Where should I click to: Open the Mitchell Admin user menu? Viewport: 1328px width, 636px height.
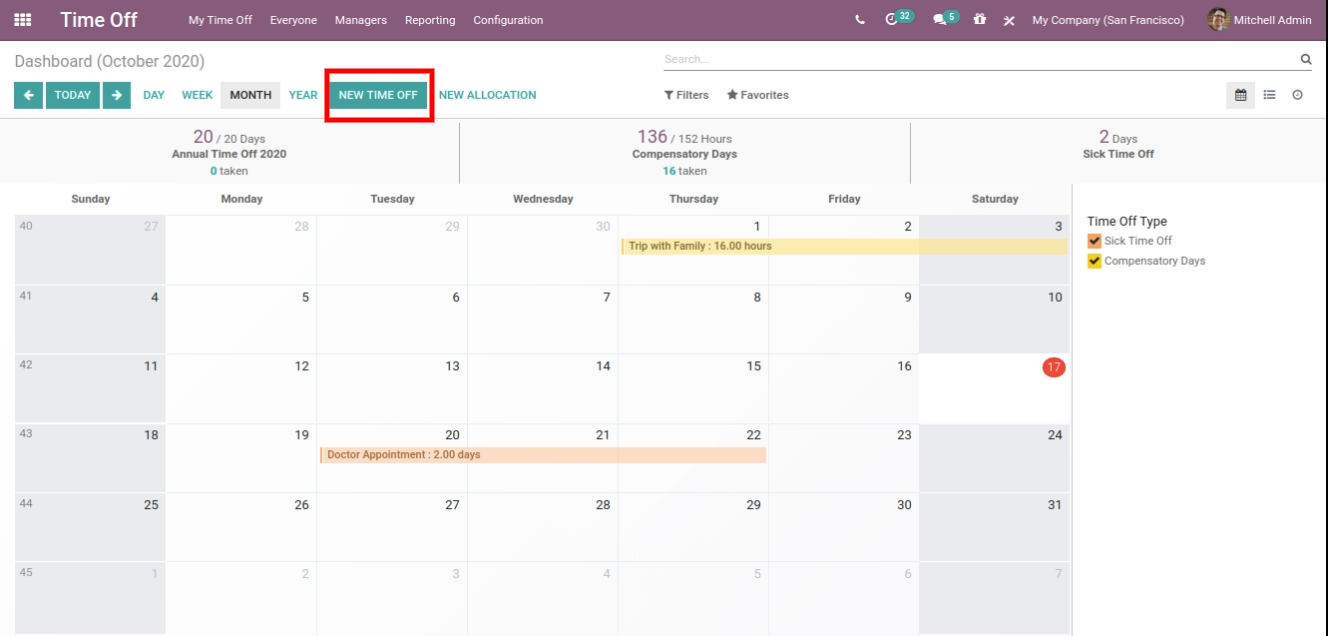pyautogui.click(x=1259, y=20)
